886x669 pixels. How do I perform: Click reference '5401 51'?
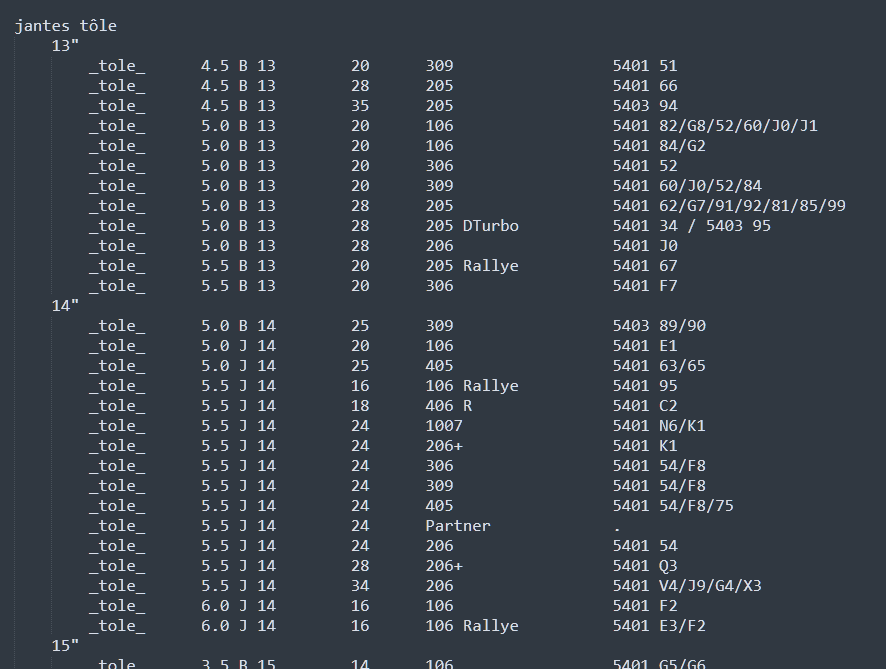[645, 66]
